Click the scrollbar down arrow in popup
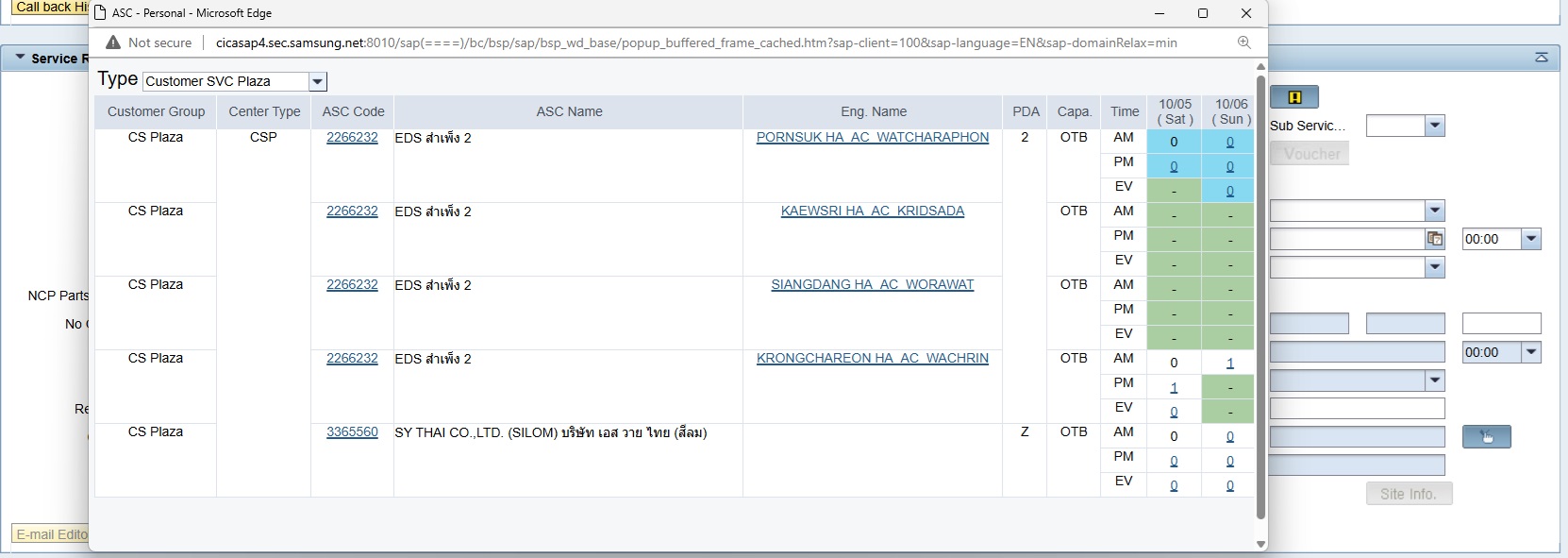This screenshot has width=1568, height=558. point(1260,544)
